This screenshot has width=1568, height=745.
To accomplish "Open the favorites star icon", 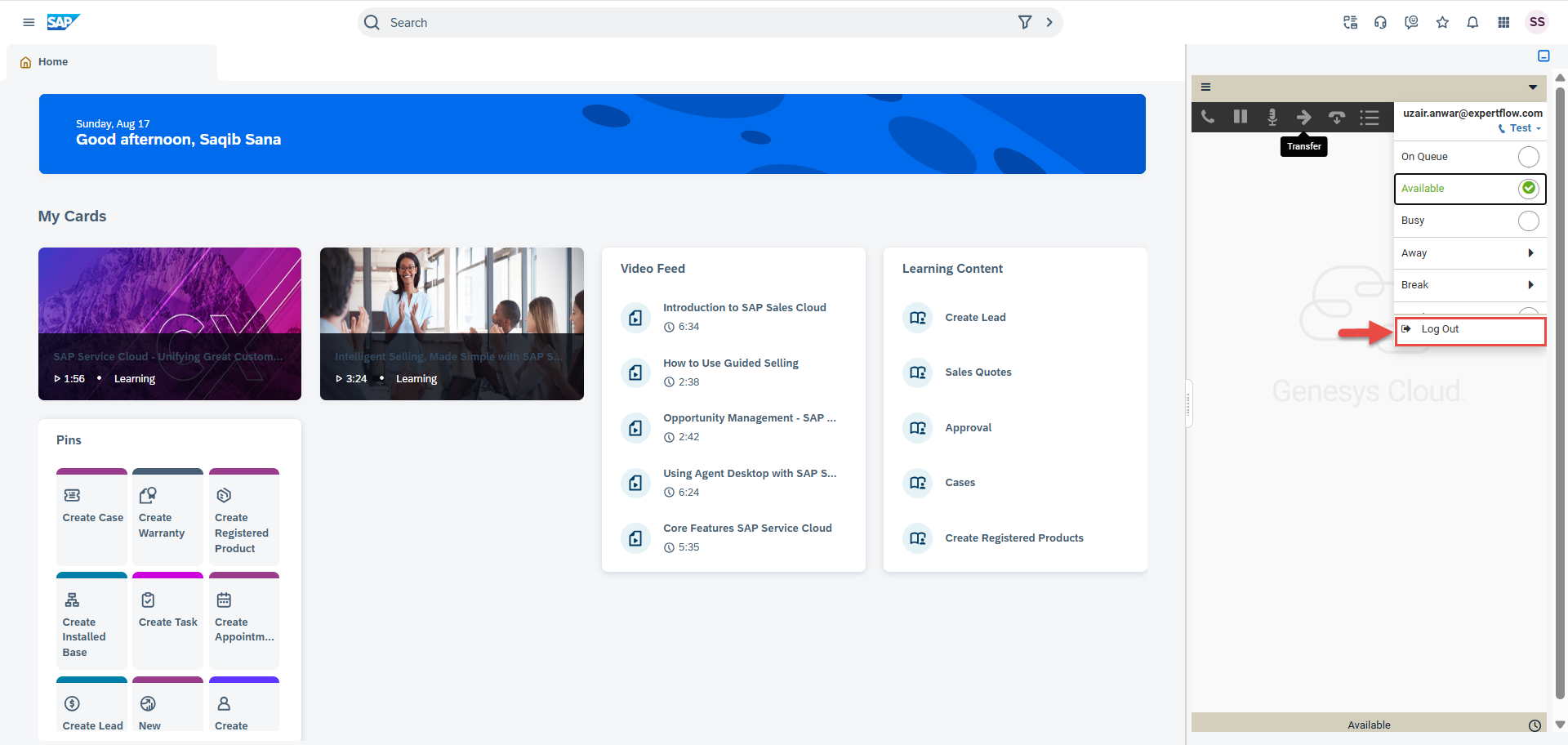I will click(x=1442, y=23).
